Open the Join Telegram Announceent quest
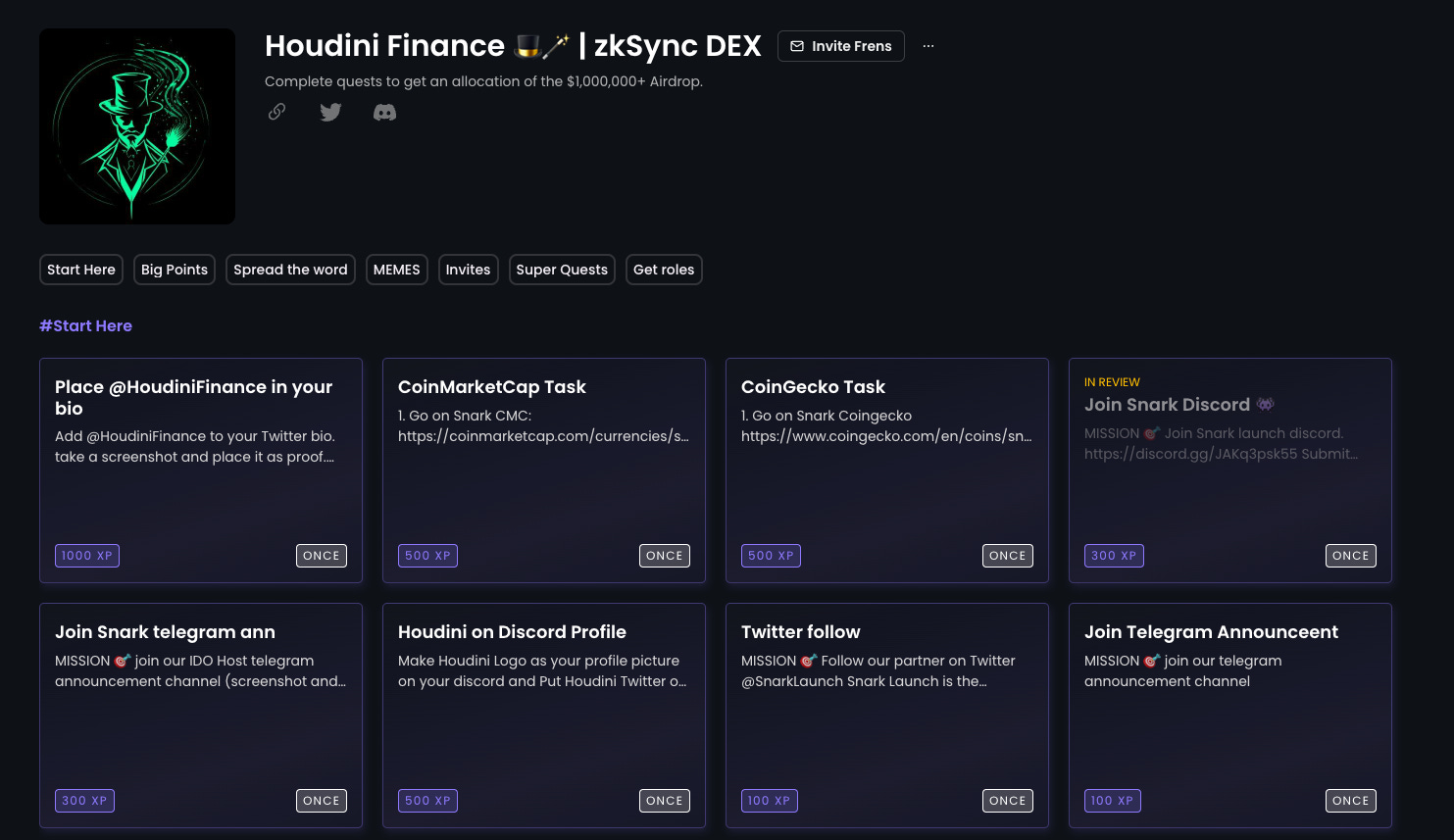The width and height of the screenshot is (1454, 840). pos(1230,716)
